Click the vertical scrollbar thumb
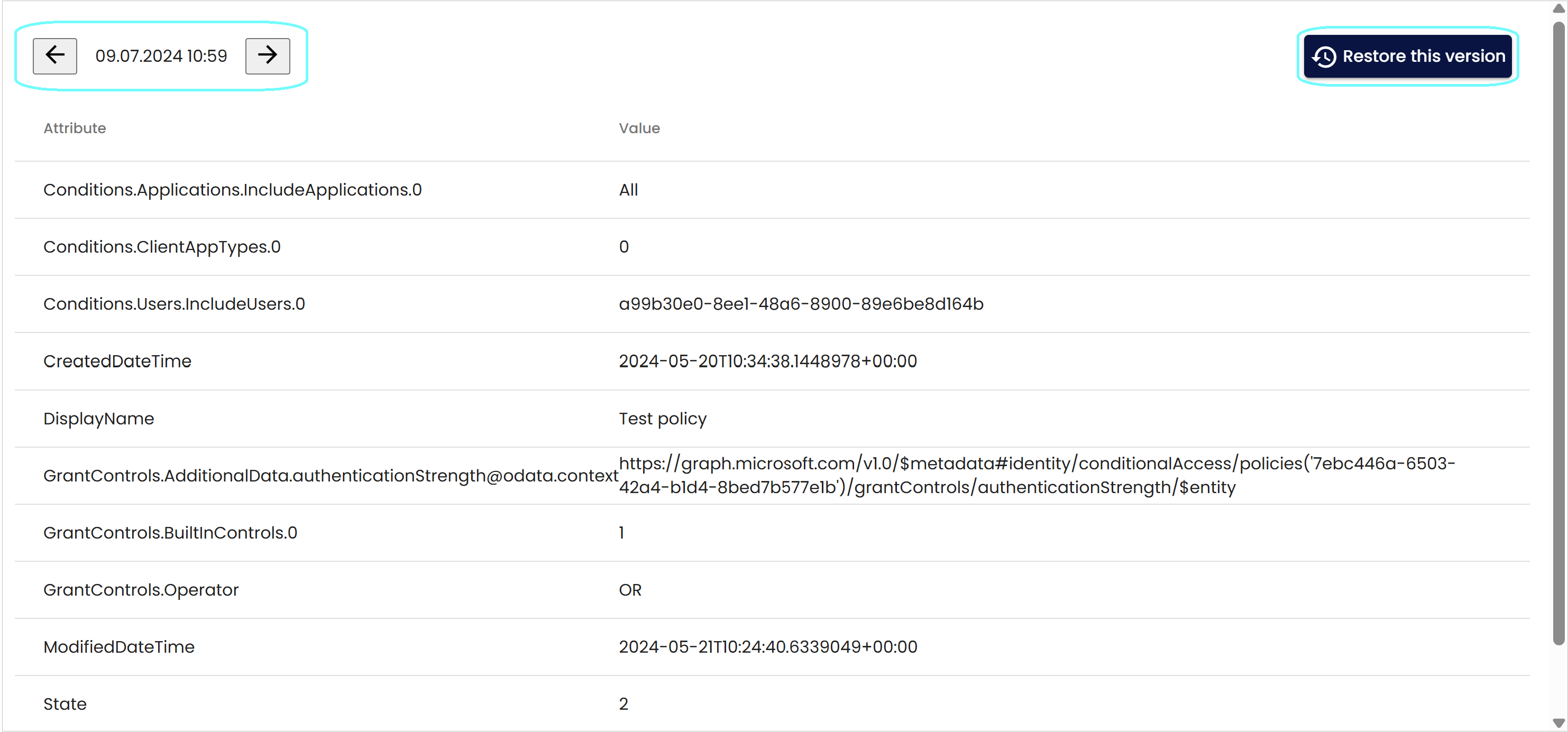Image resolution: width=1568 pixels, height=732 pixels. pos(1558,333)
